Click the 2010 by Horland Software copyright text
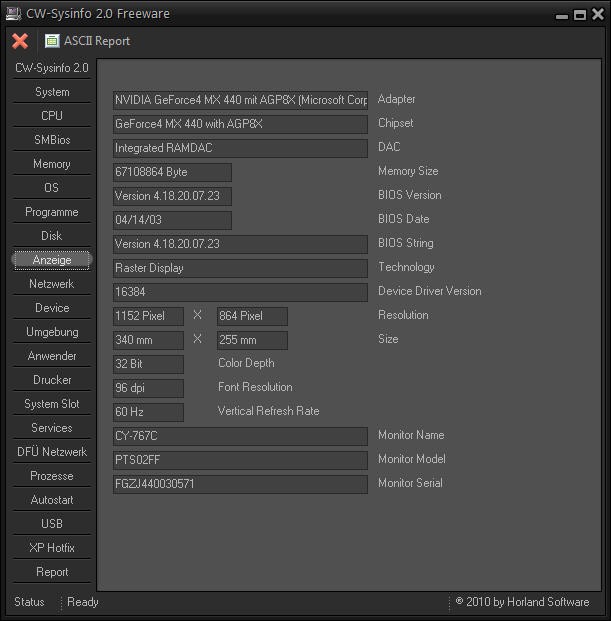611x621 pixels. 522,602
